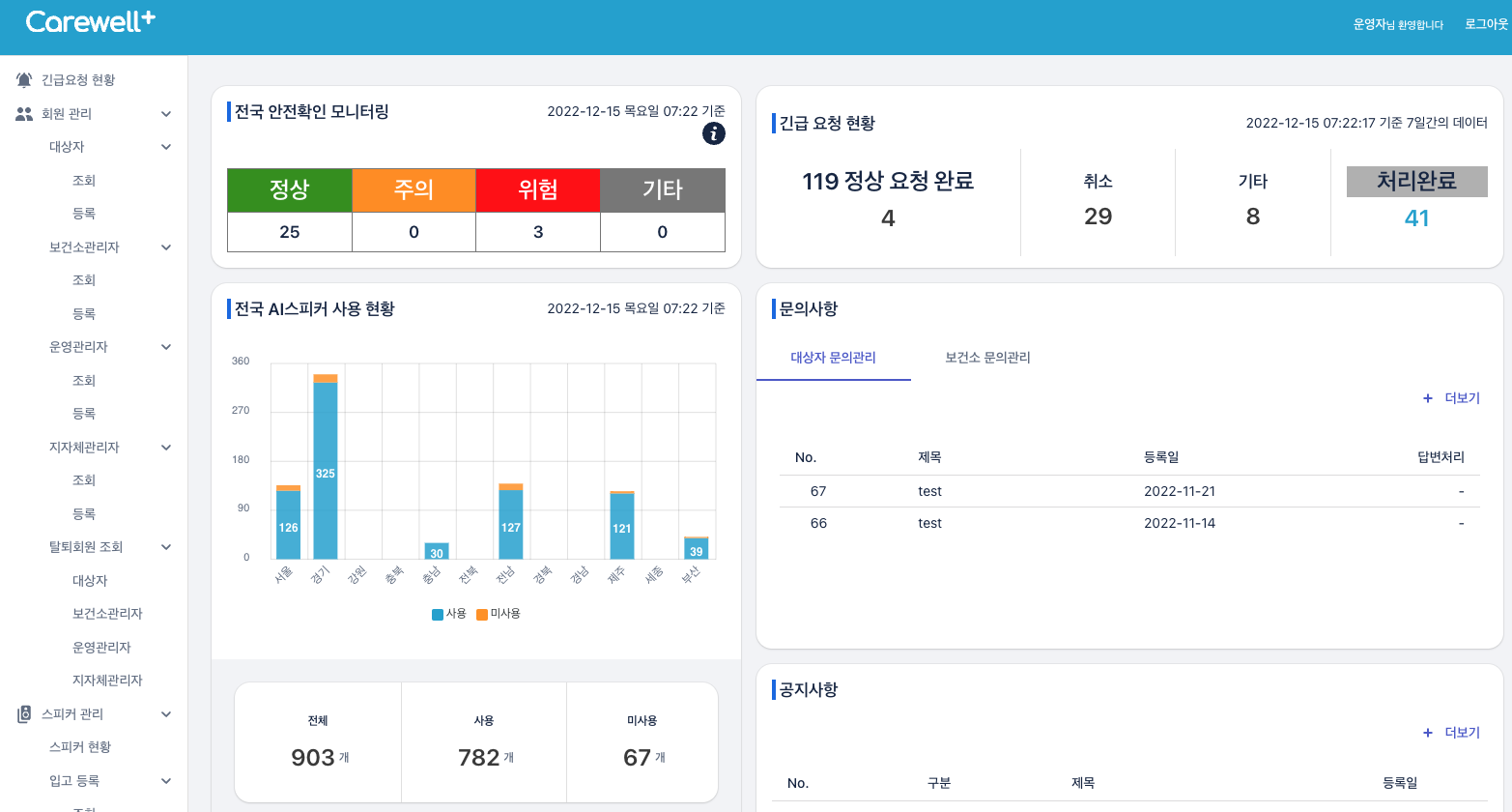Toggle the 사용 legend item in chart
This screenshot has height=812, width=1512.
(449, 614)
